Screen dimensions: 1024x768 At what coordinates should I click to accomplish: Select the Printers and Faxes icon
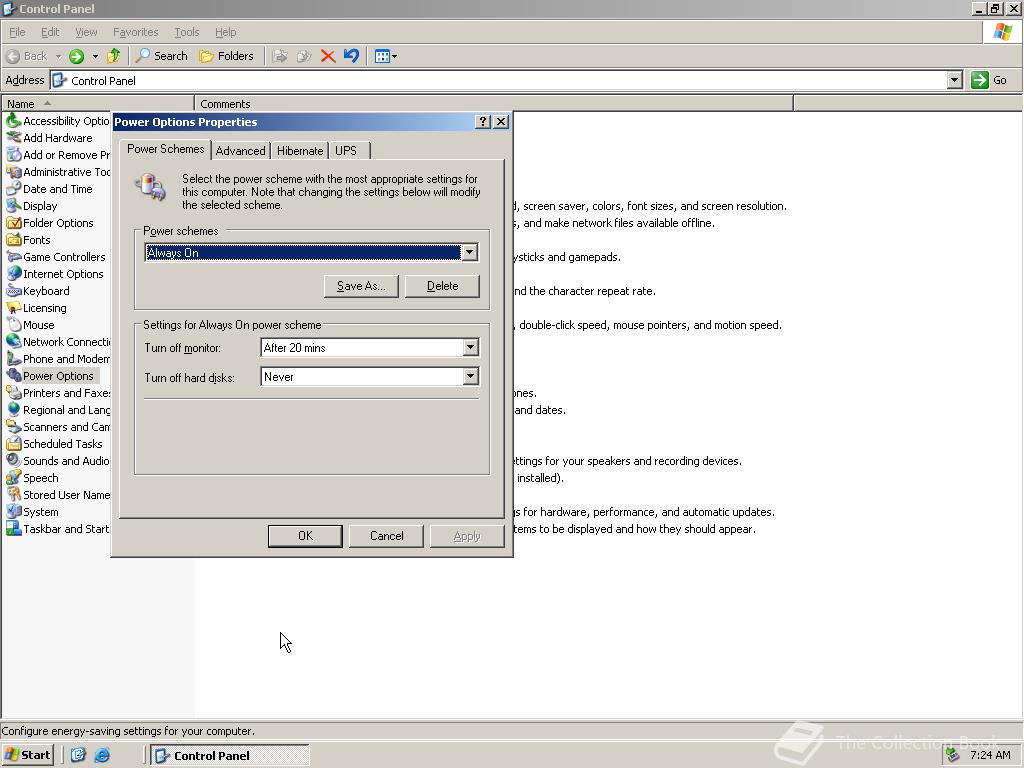tap(14, 392)
